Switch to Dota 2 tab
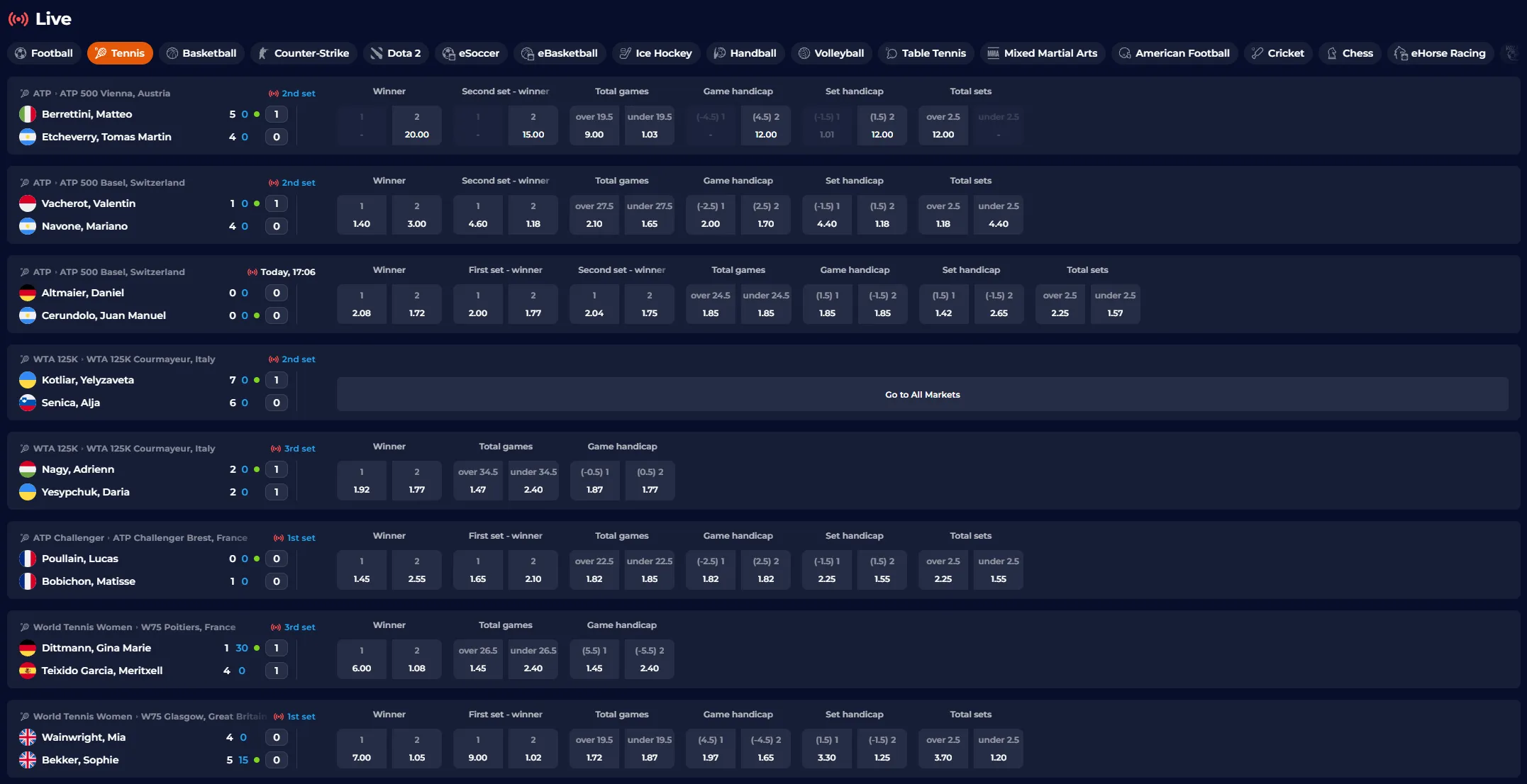 pos(396,53)
